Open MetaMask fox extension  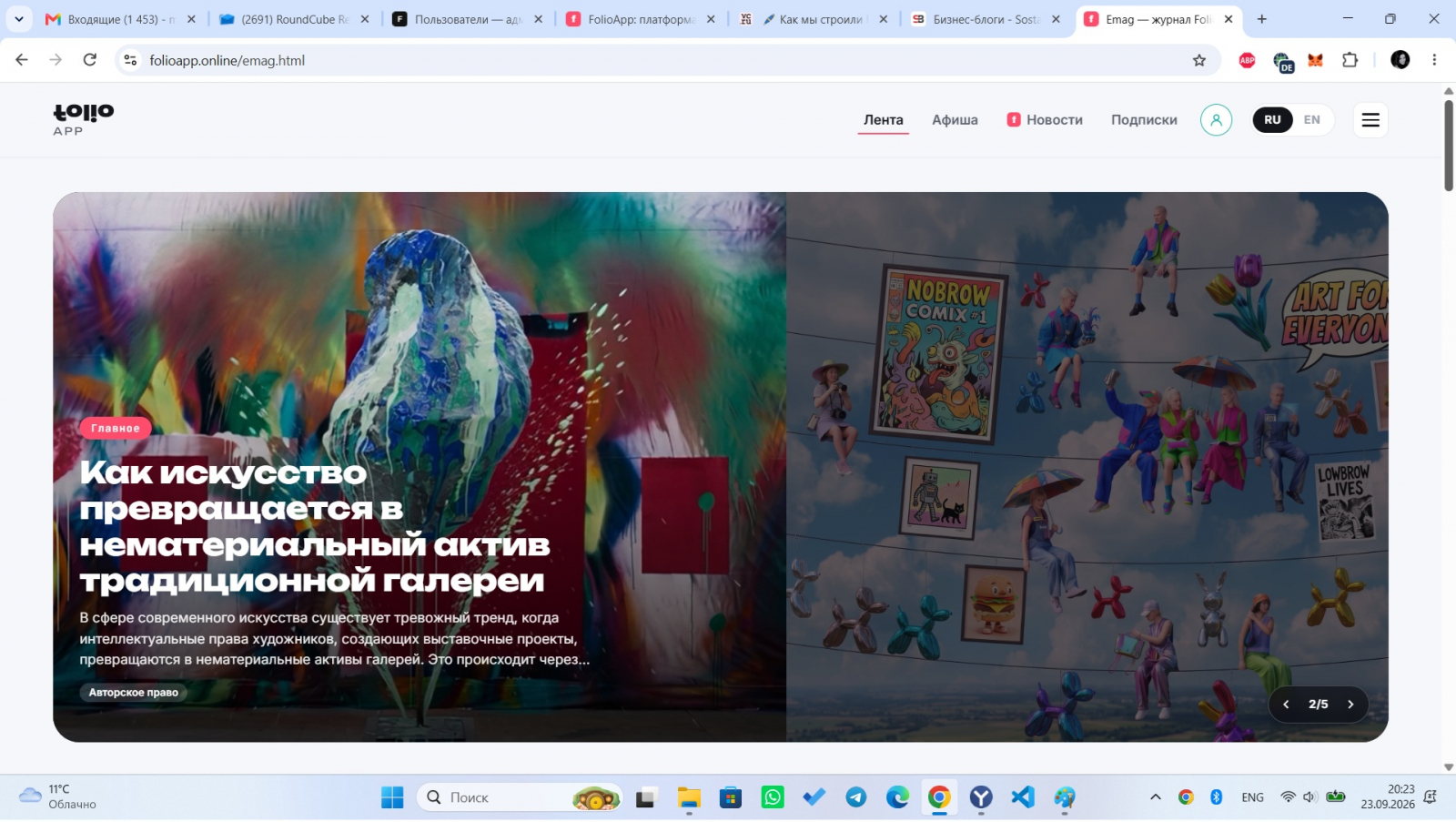tap(1315, 60)
